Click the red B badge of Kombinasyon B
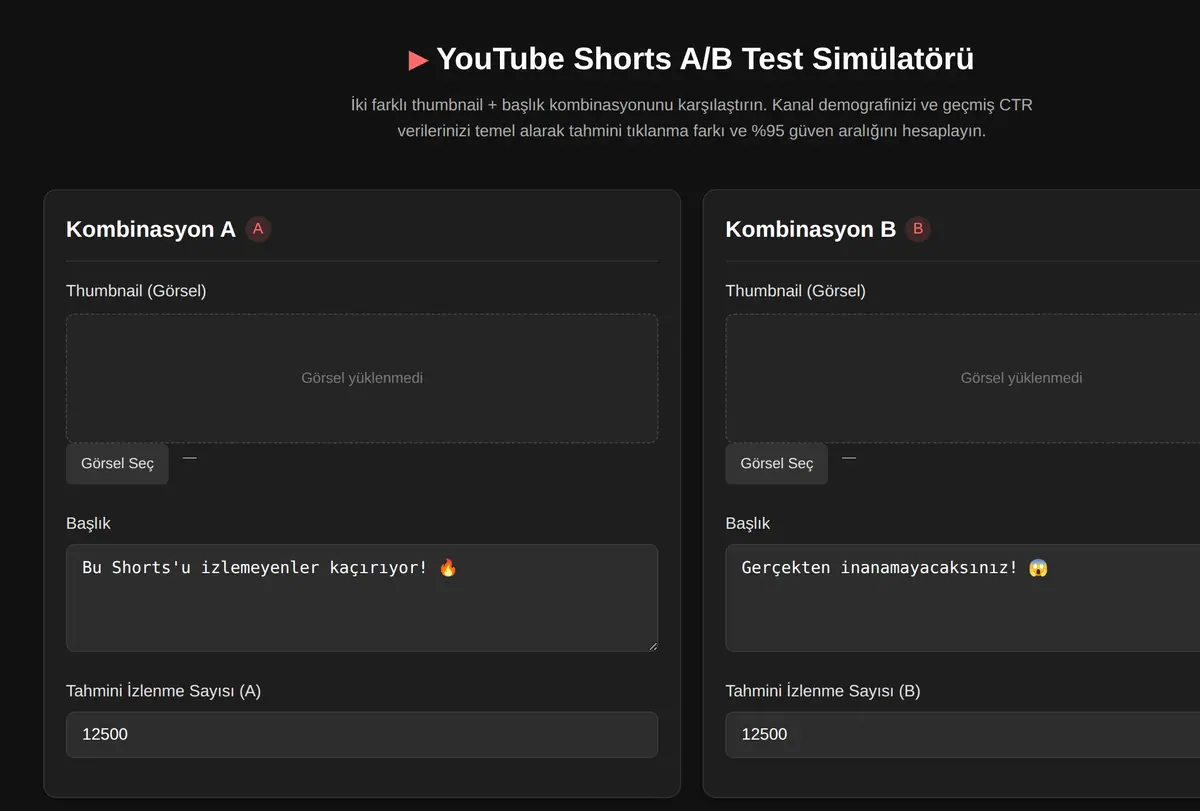Screen dimensions: 1200x811 [x=918, y=229]
